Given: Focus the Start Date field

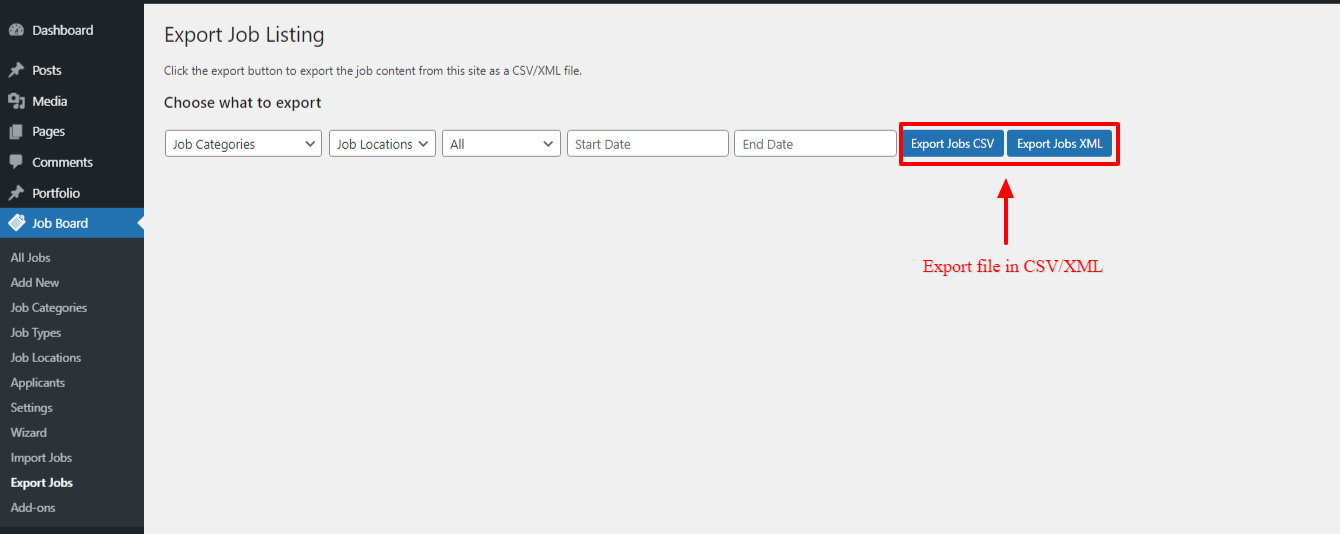Looking at the screenshot, I should pyautogui.click(x=648, y=144).
